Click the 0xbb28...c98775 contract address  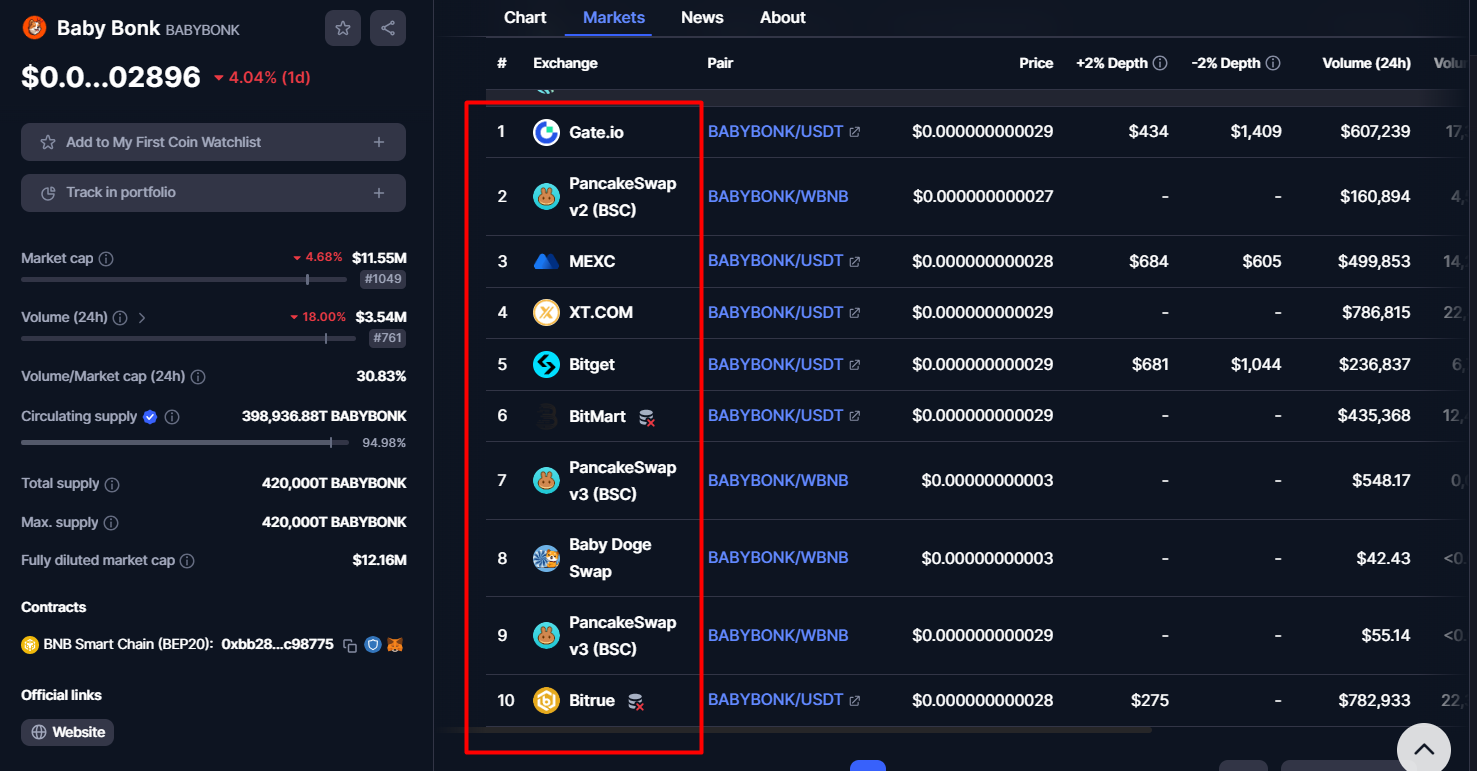[x=277, y=645]
